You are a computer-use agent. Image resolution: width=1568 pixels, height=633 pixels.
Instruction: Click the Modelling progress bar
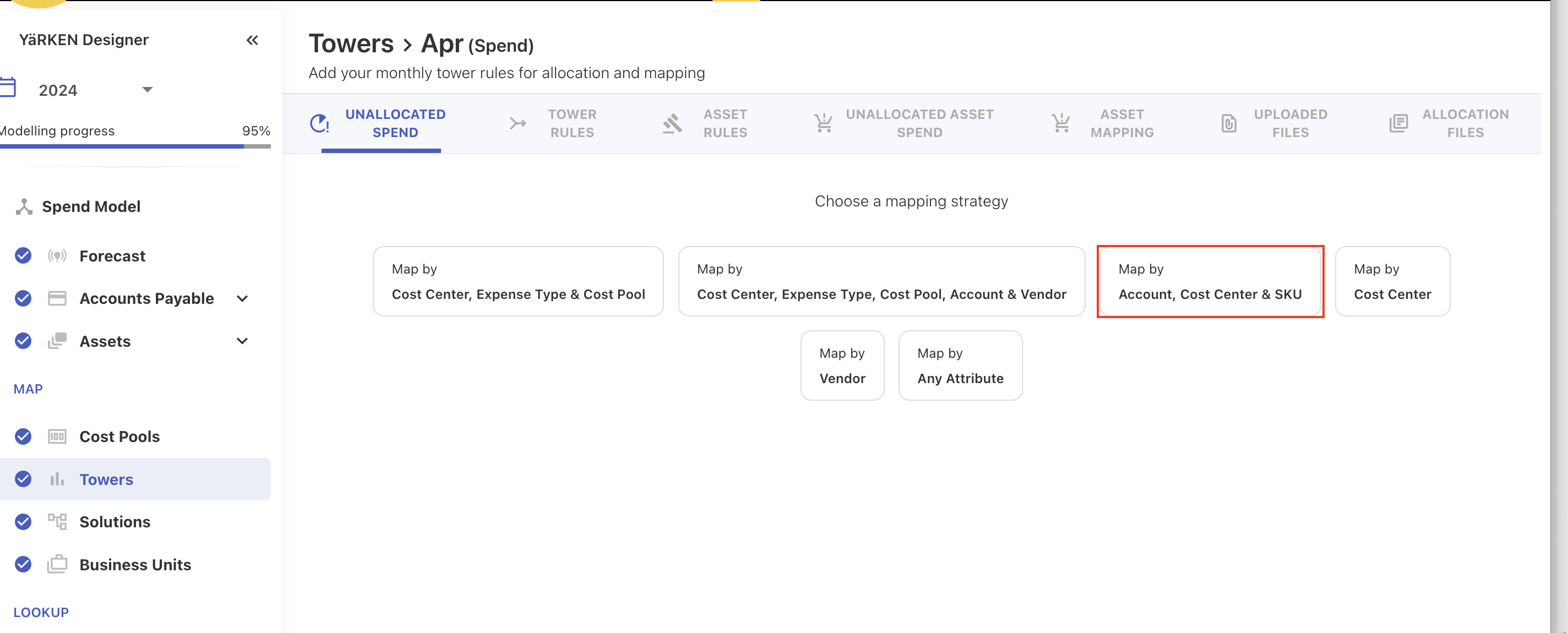(x=135, y=146)
